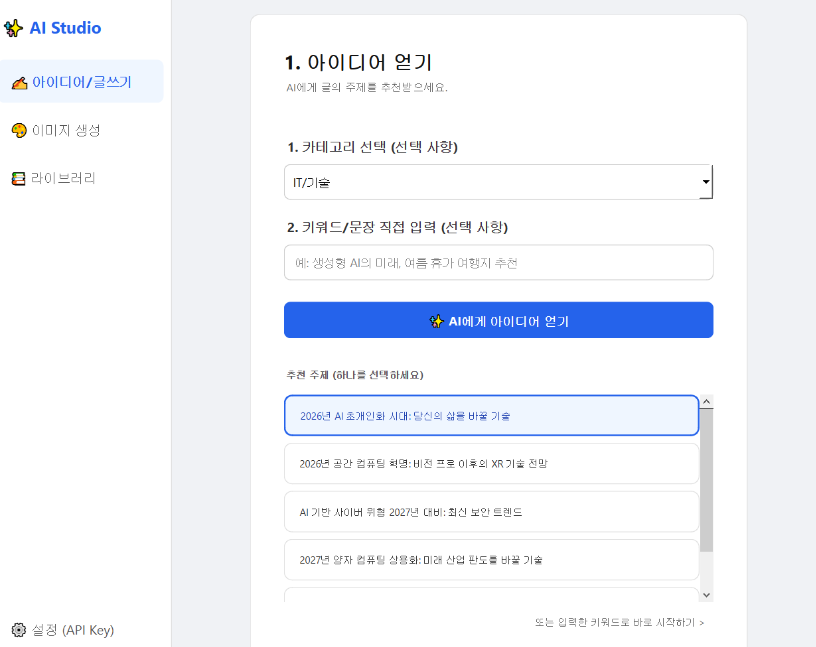Click the settings gear icon
Viewport: 816px width, 647px height.
point(18,630)
